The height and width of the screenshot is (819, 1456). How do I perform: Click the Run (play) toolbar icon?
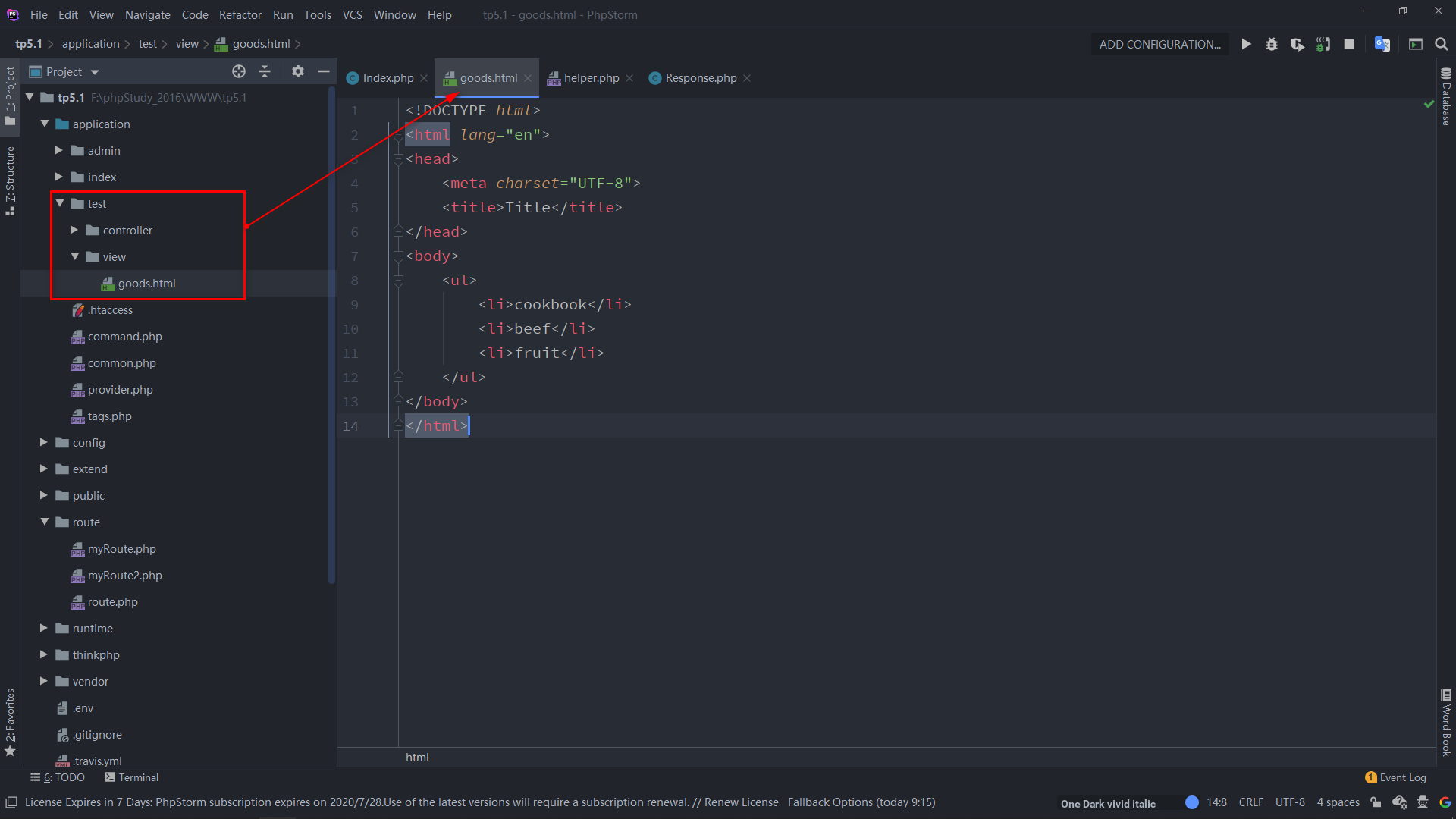tap(1246, 44)
